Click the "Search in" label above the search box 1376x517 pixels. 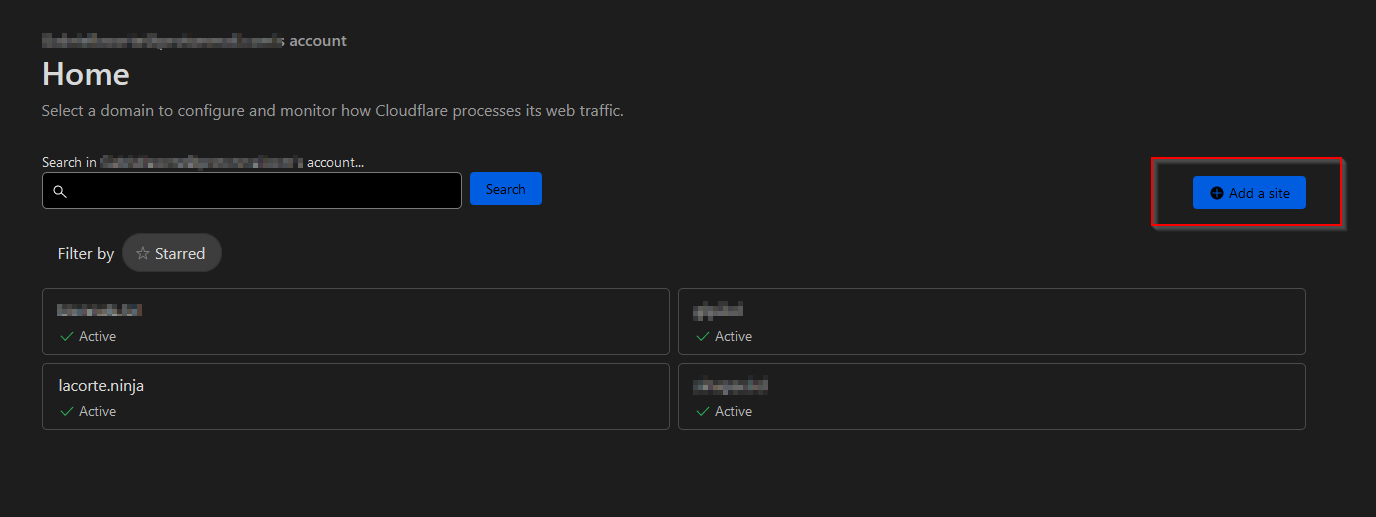(69, 162)
